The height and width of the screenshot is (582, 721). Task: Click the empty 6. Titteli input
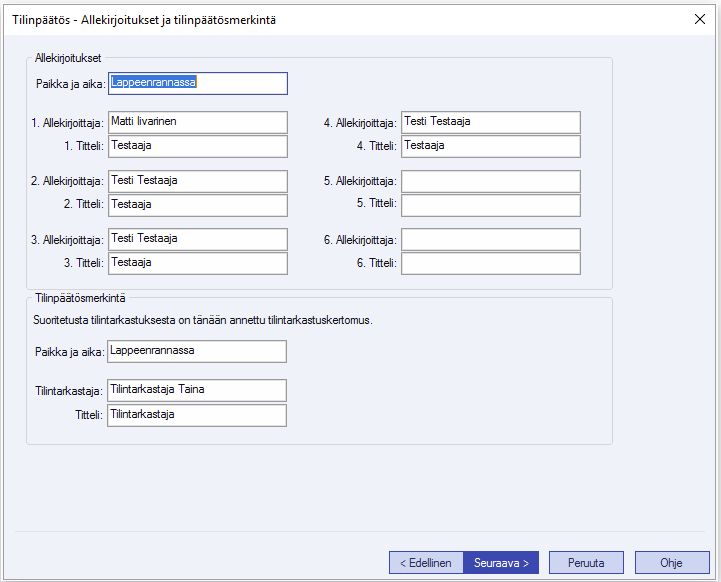pyautogui.click(x=490, y=263)
